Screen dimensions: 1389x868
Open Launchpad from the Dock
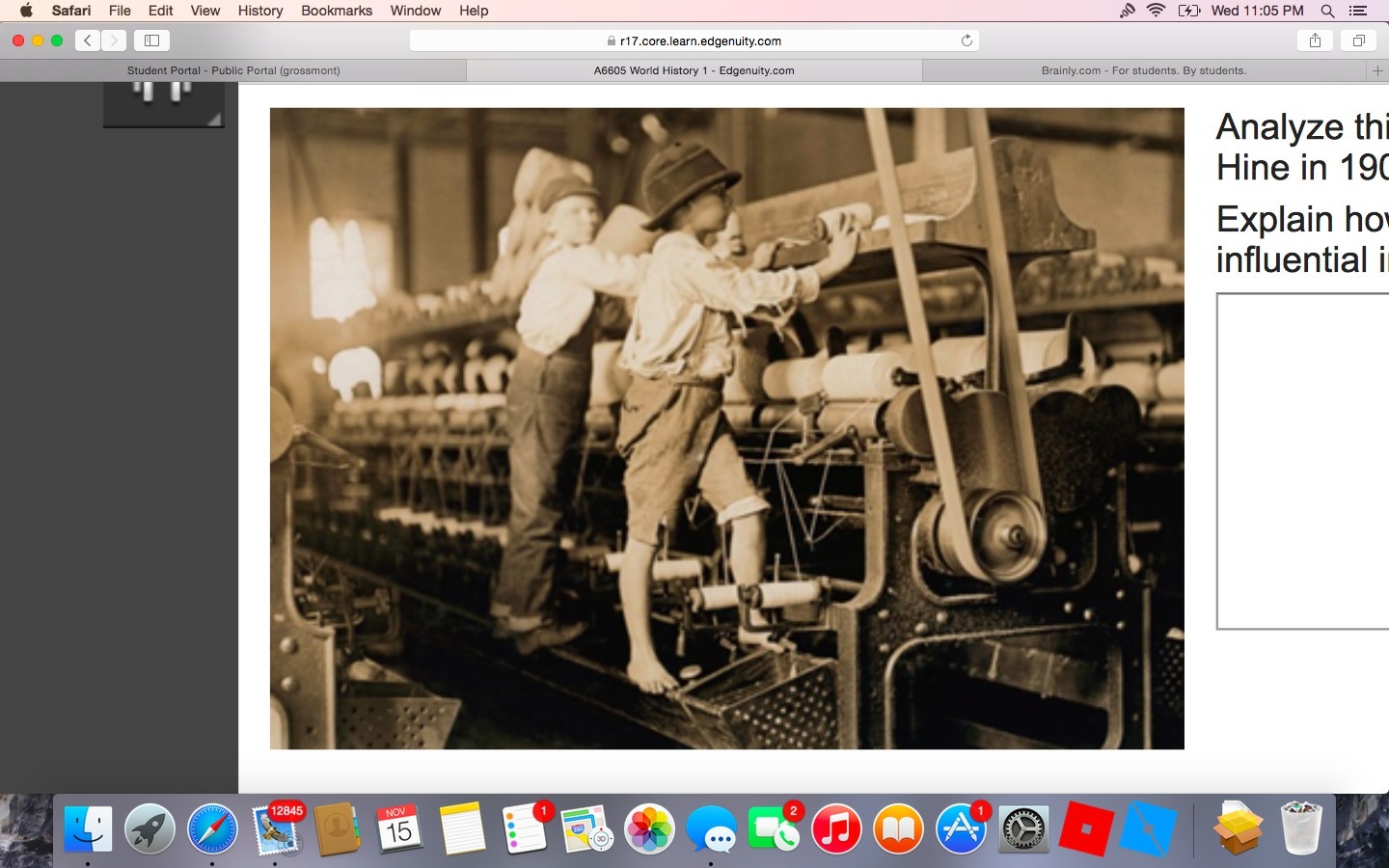150,828
